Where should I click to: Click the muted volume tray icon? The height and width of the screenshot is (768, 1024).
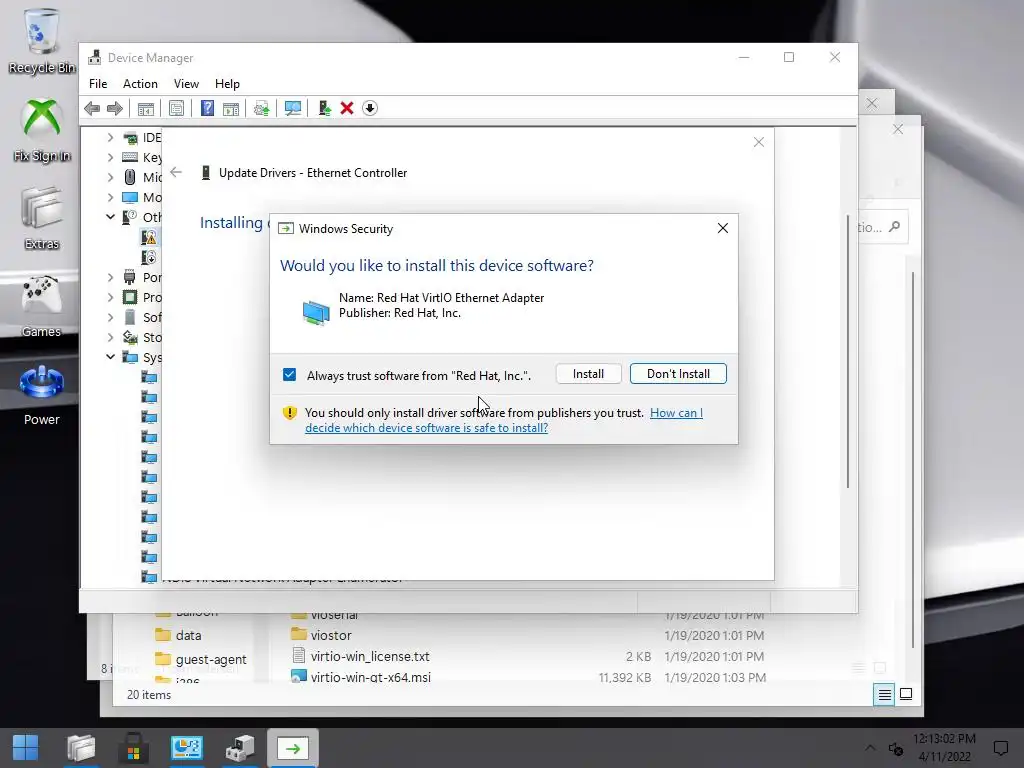coord(896,749)
